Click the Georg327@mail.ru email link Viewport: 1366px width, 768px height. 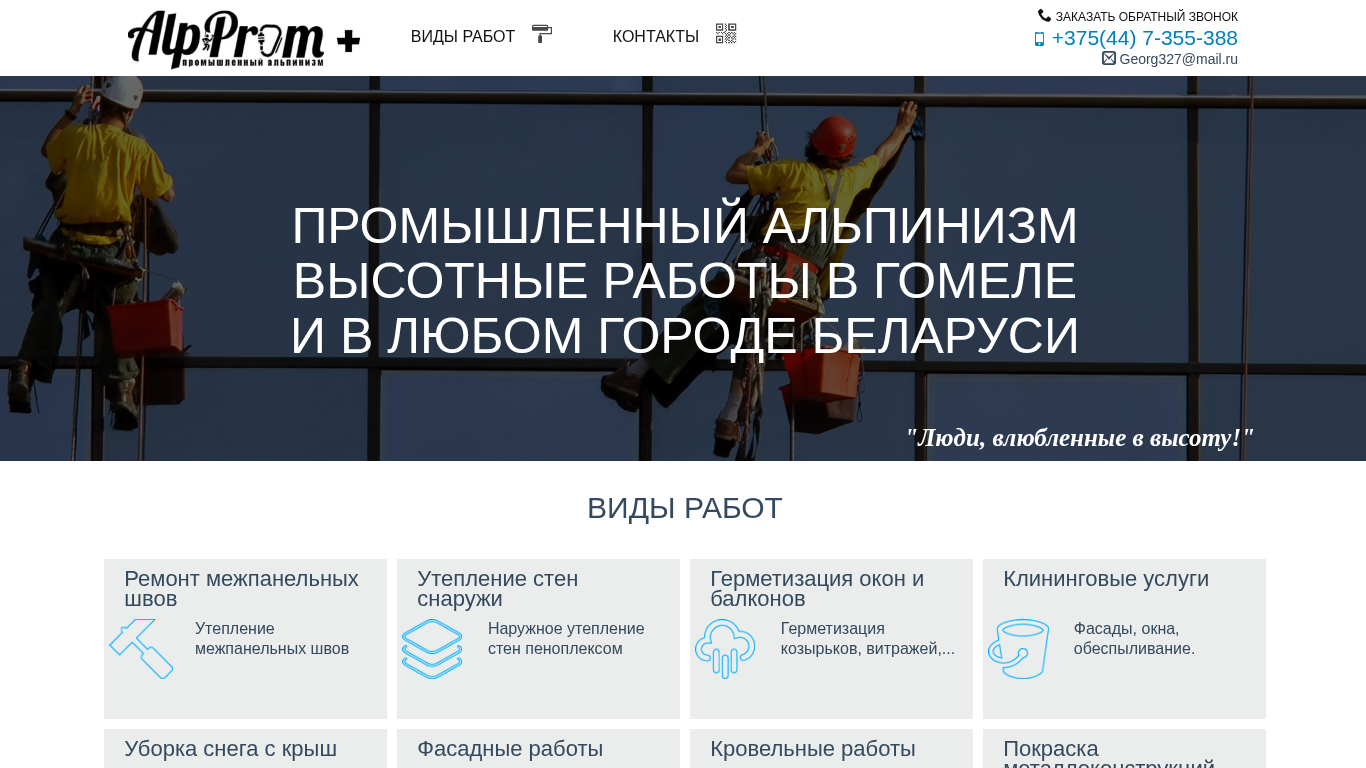pyautogui.click(x=1179, y=59)
